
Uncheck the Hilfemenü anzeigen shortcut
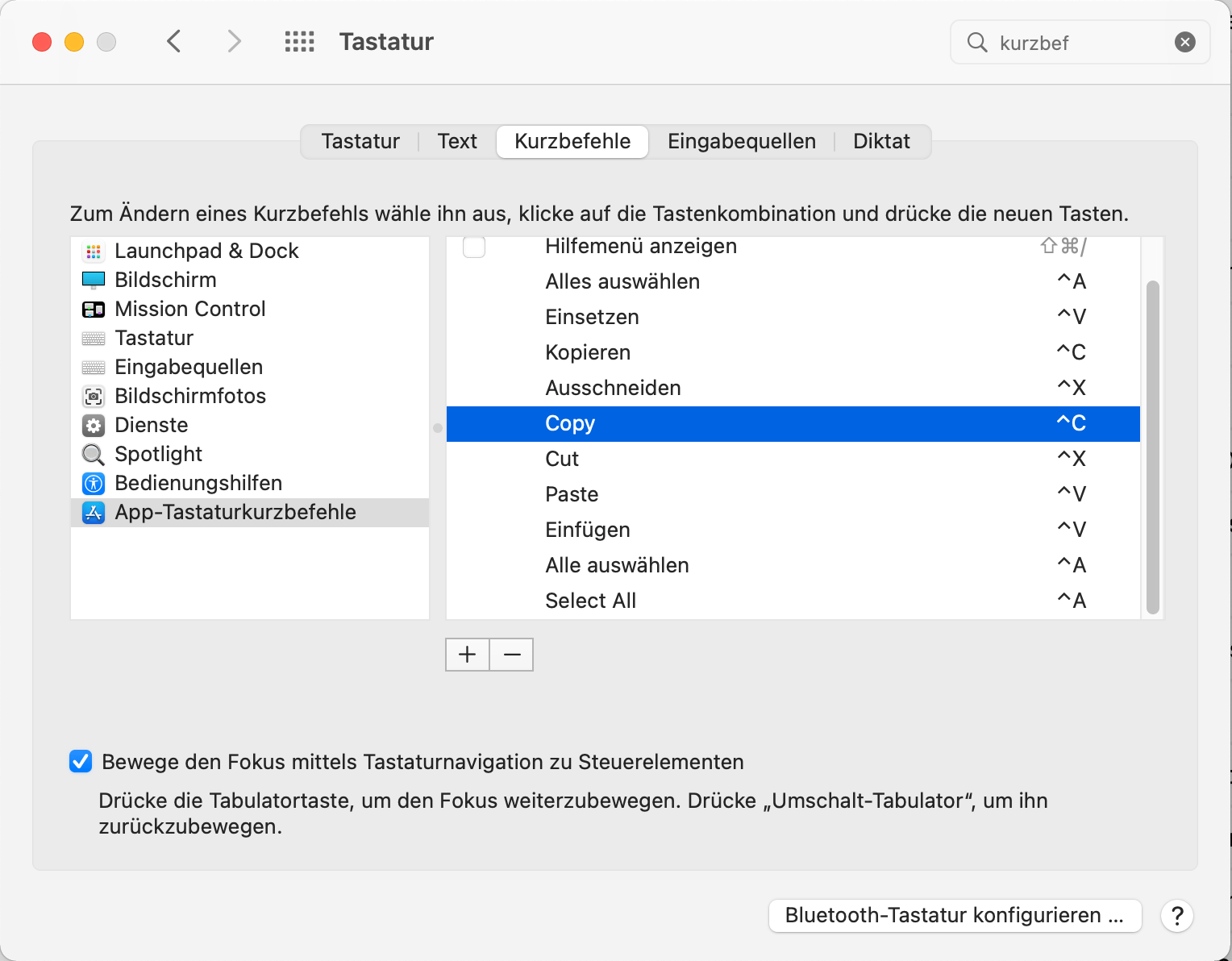point(474,247)
